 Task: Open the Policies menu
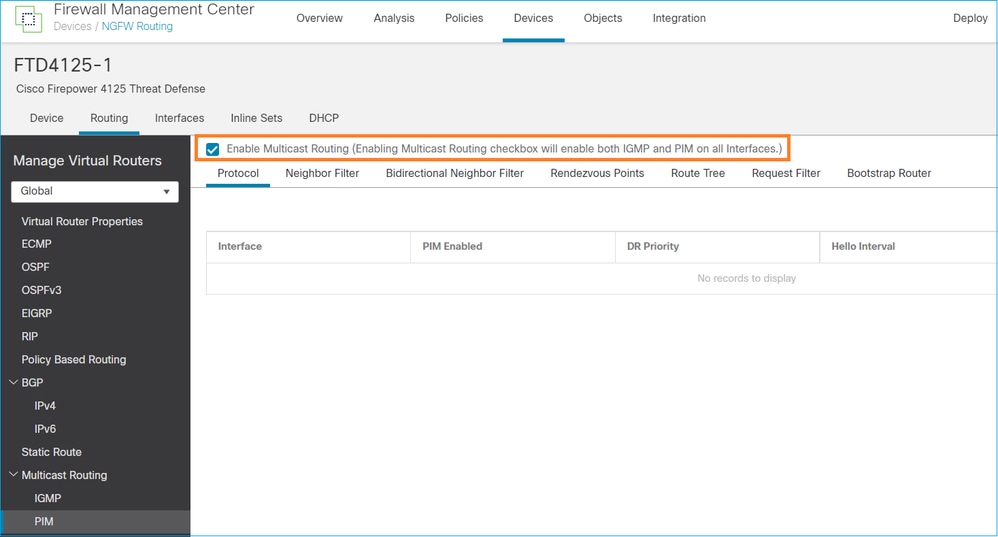point(464,18)
